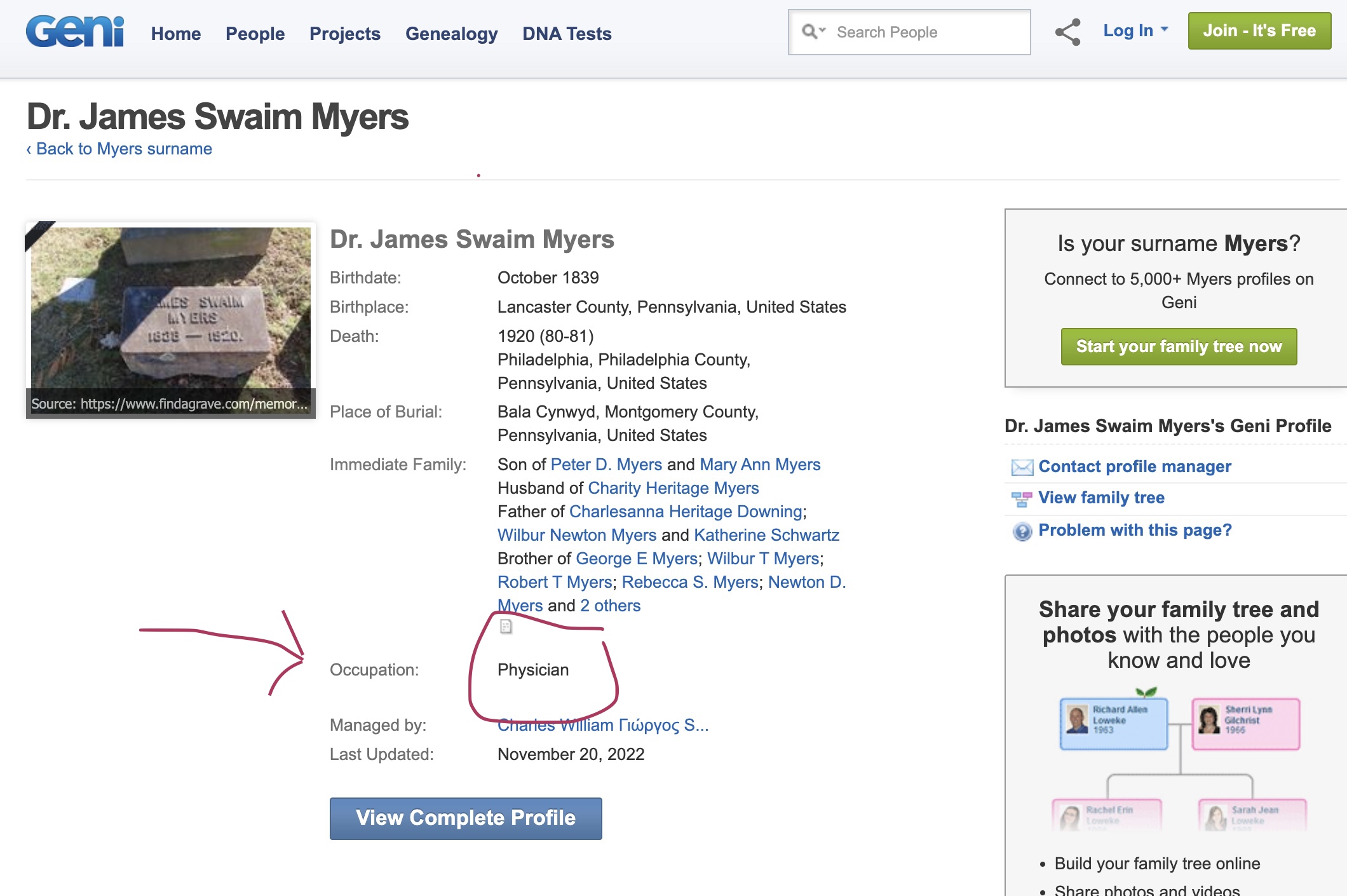Click Start your family tree now
This screenshot has height=896, width=1347.
click(1179, 346)
